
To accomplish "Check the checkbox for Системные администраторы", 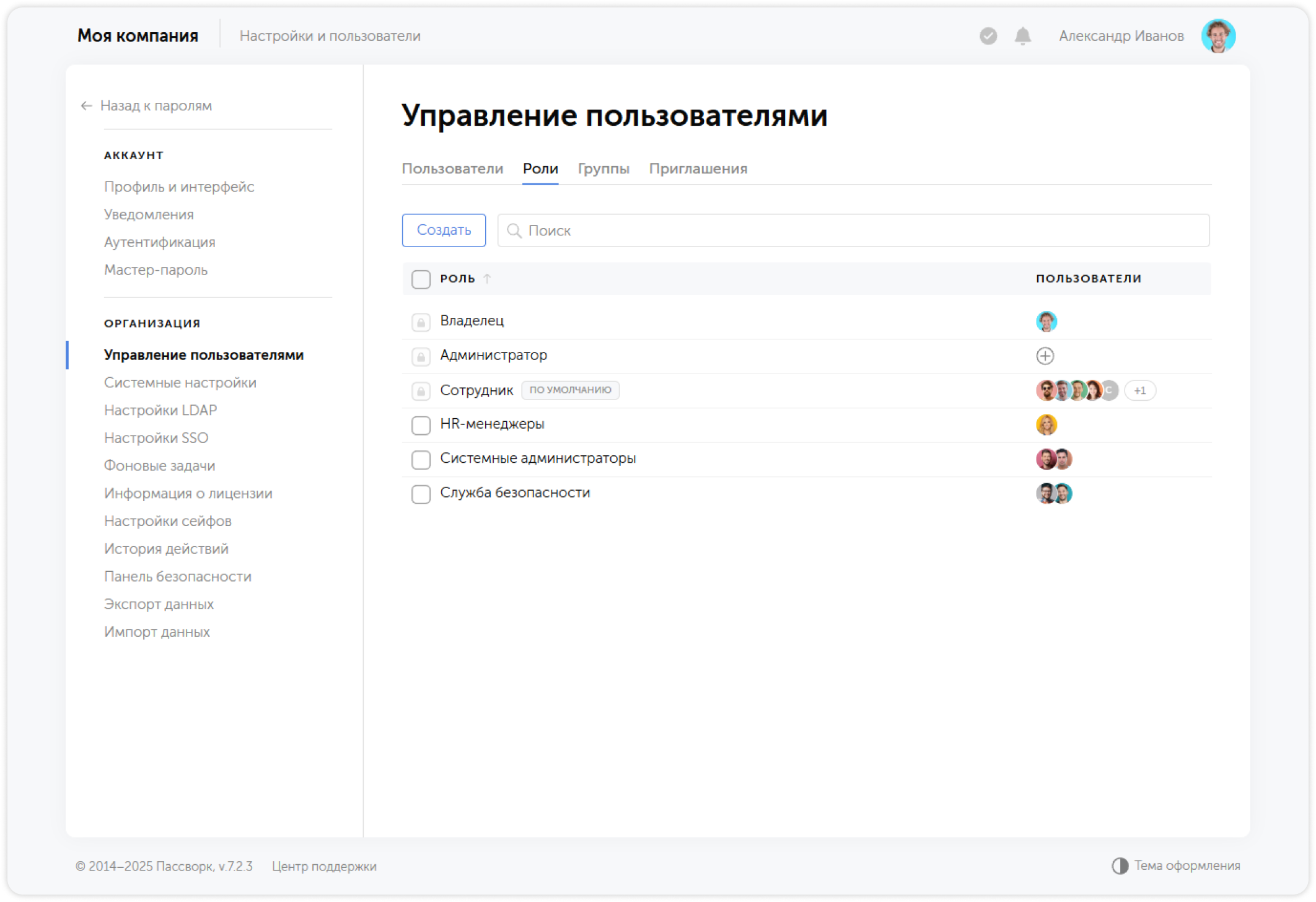I will [x=421, y=460].
